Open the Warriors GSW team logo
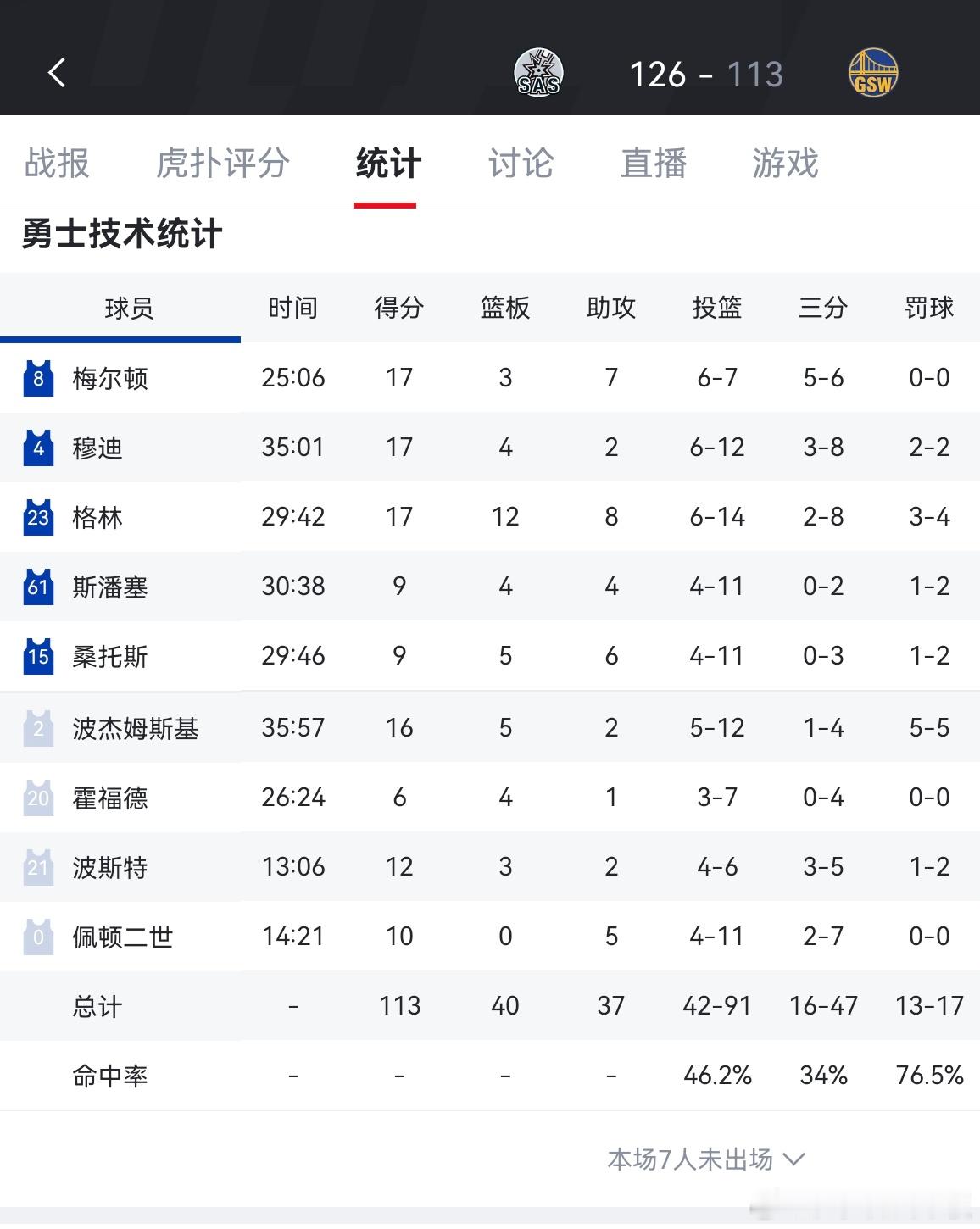 873,74
